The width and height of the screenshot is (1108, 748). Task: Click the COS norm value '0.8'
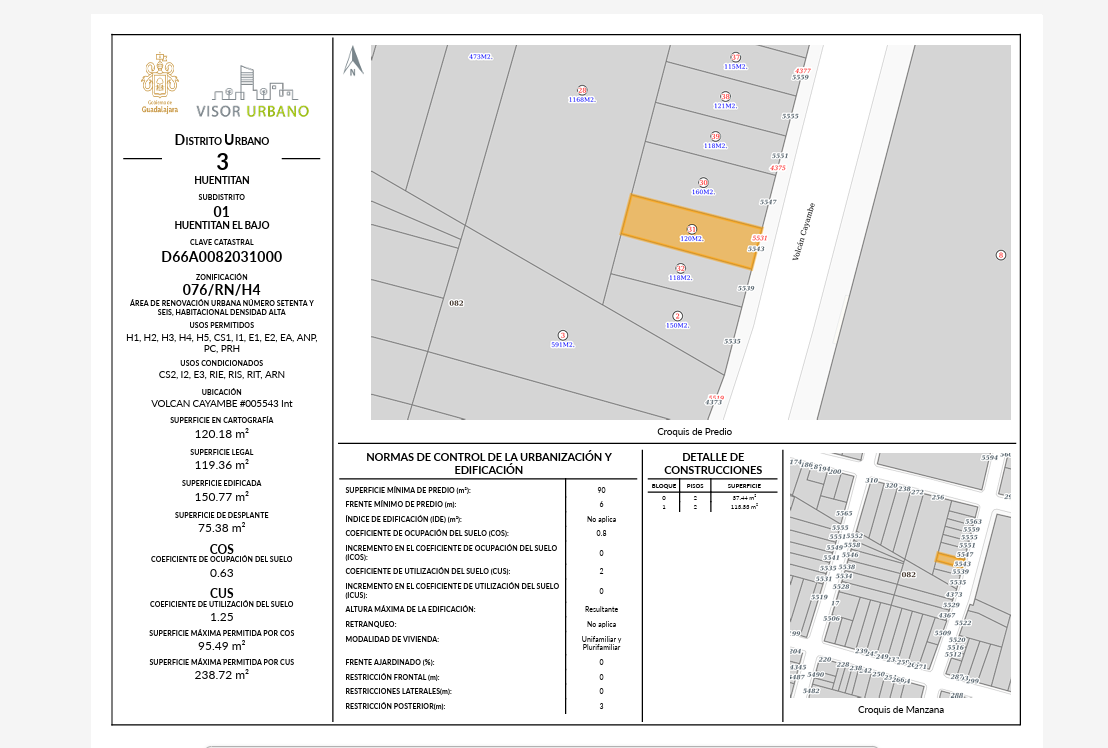point(601,533)
